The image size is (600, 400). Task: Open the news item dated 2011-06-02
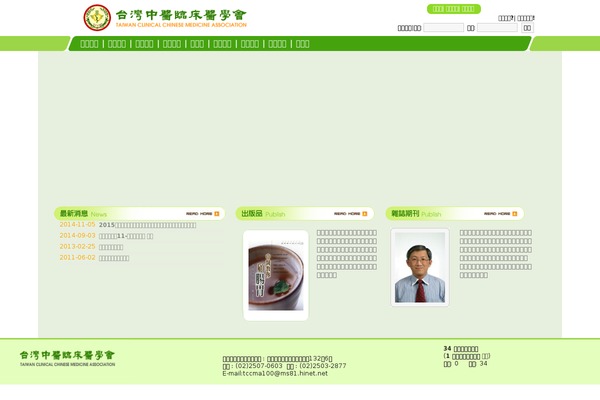coord(114,258)
